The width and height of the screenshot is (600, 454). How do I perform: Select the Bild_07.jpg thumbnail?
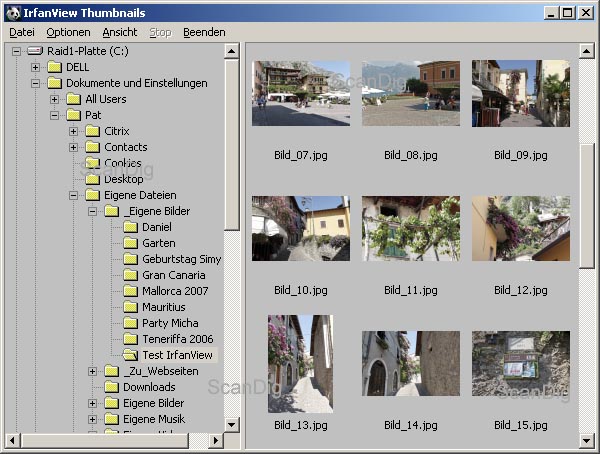pyautogui.click(x=301, y=93)
